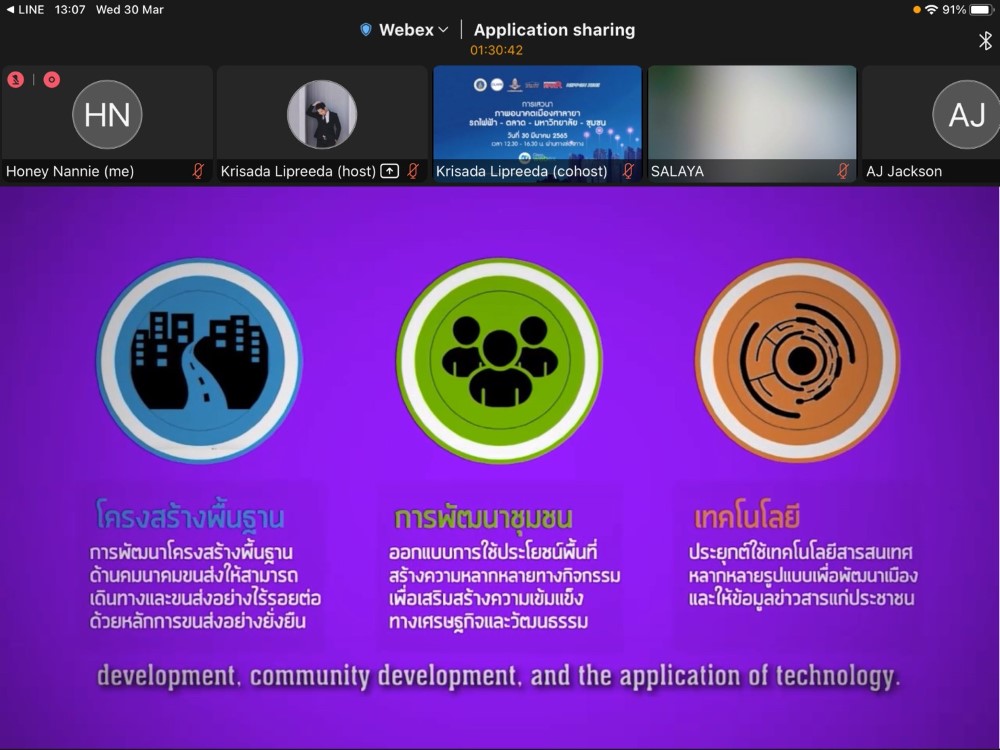Tap the HN avatar of Honey Nannie
The image size is (1000, 750).
[x=107, y=115]
